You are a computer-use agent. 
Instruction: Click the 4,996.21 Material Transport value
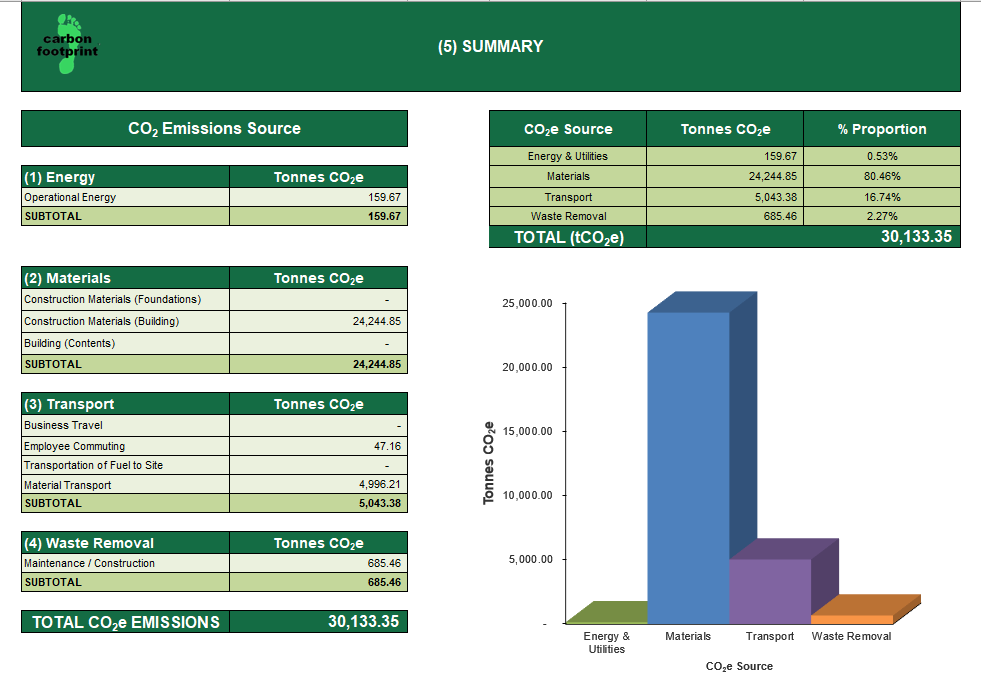(380, 485)
